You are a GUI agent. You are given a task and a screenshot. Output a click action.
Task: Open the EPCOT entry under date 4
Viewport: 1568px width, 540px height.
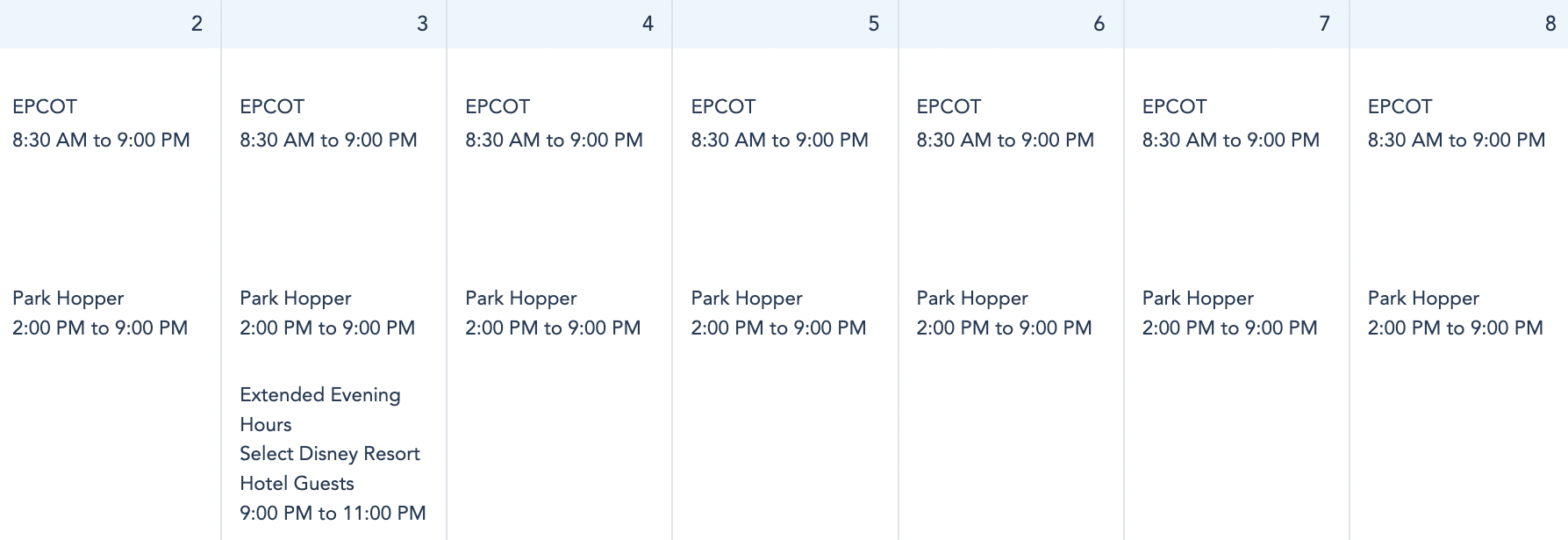tap(498, 107)
